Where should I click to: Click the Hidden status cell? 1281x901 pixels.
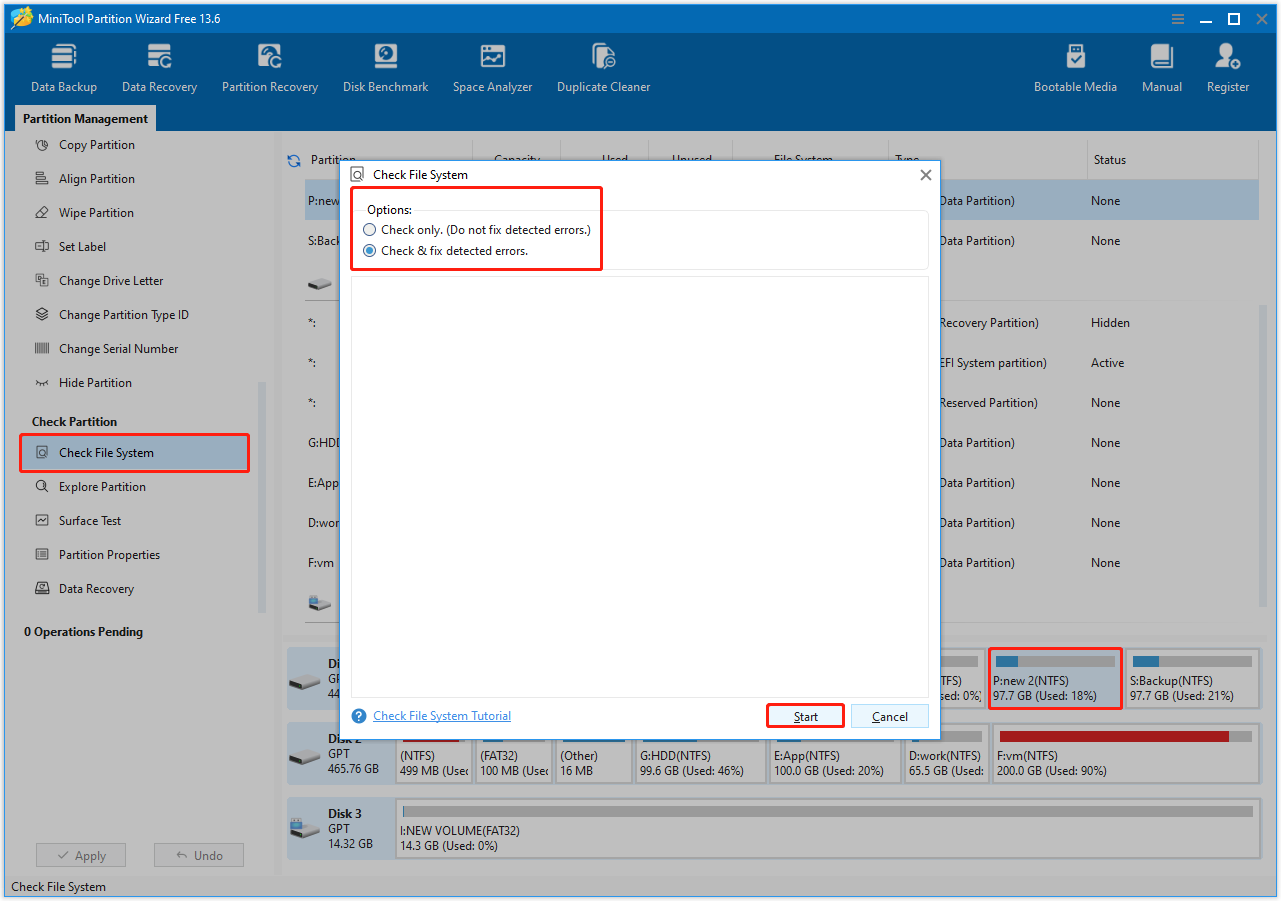[x=1110, y=323]
